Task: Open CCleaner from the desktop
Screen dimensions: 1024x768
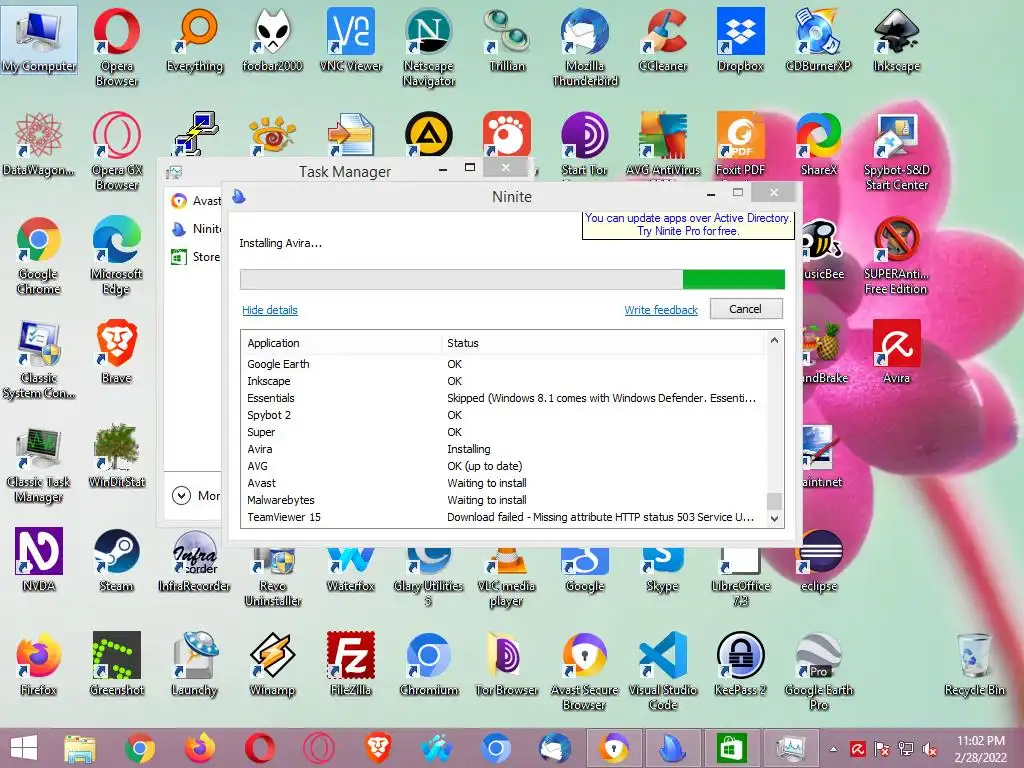Action: click(663, 39)
